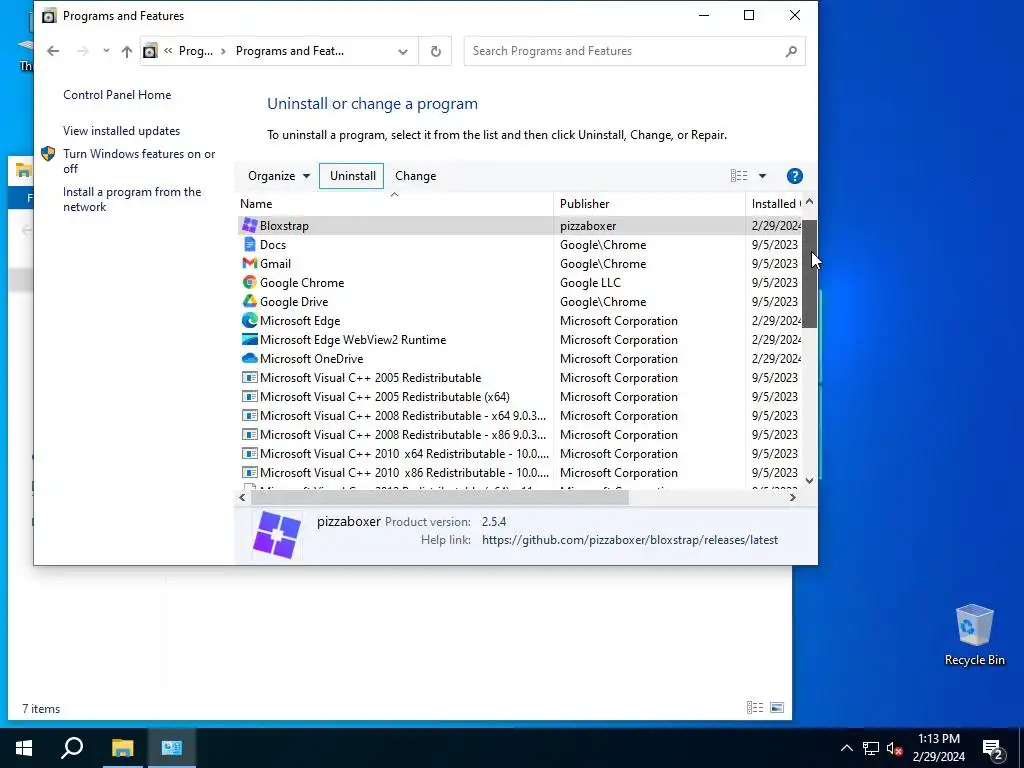Refresh the Programs and Features list

436,51
